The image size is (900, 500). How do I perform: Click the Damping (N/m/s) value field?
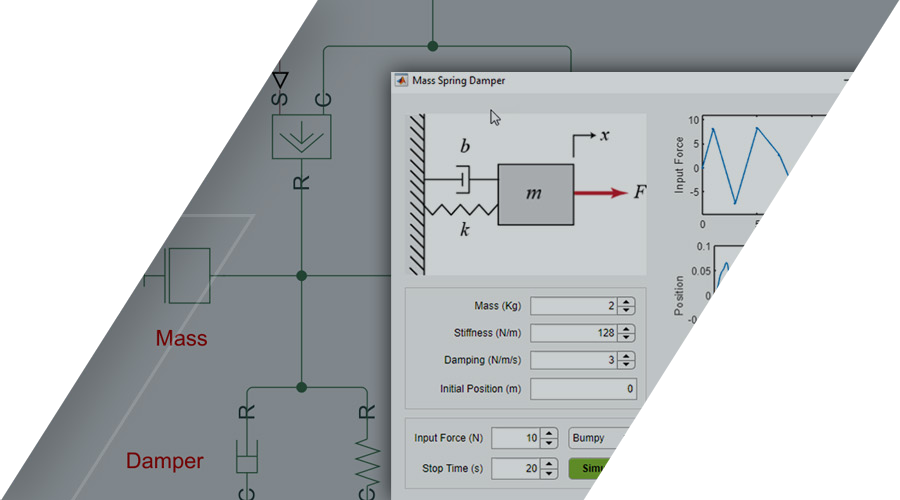coord(573,360)
